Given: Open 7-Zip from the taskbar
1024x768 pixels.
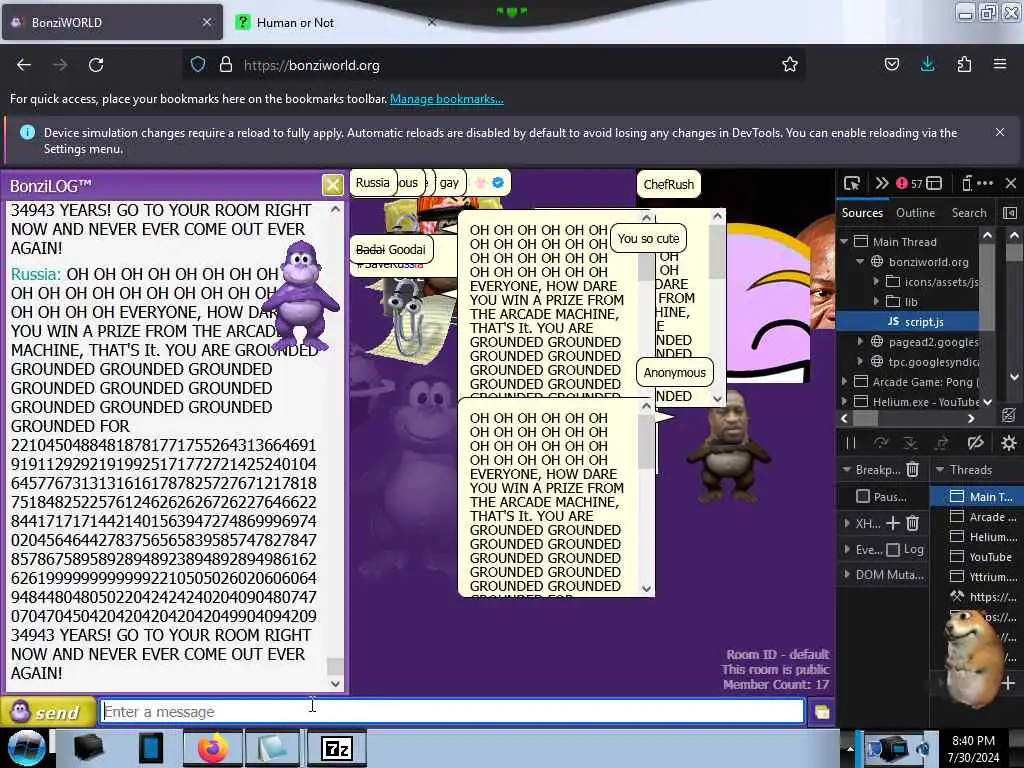Looking at the screenshot, I should [337, 748].
